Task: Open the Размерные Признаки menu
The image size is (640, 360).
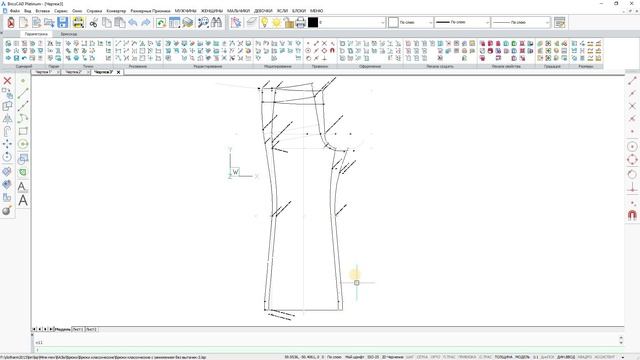Action: click(150, 11)
